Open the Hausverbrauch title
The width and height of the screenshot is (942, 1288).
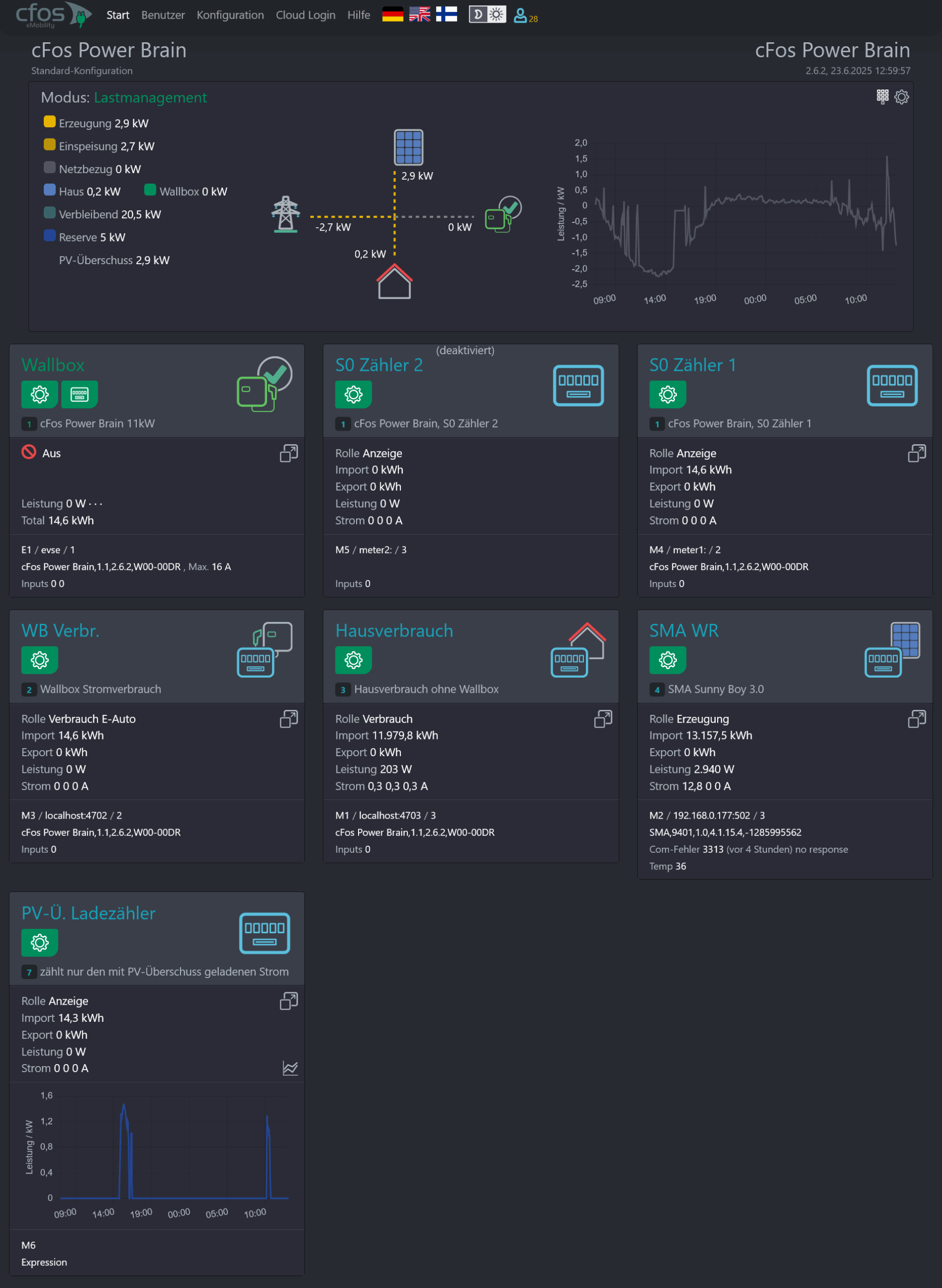pos(394,631)
